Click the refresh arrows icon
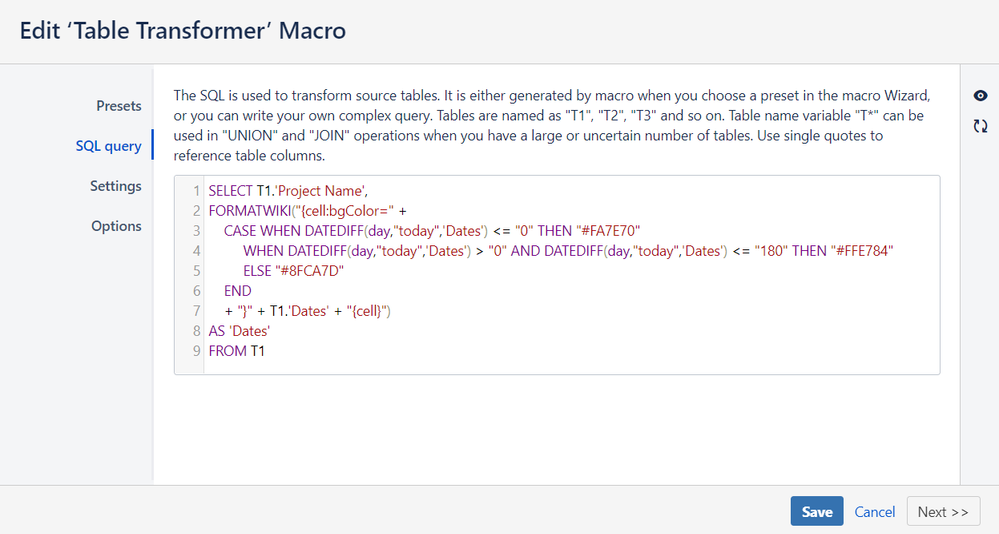Screen dimensions: 999x534 pos(980,127)
